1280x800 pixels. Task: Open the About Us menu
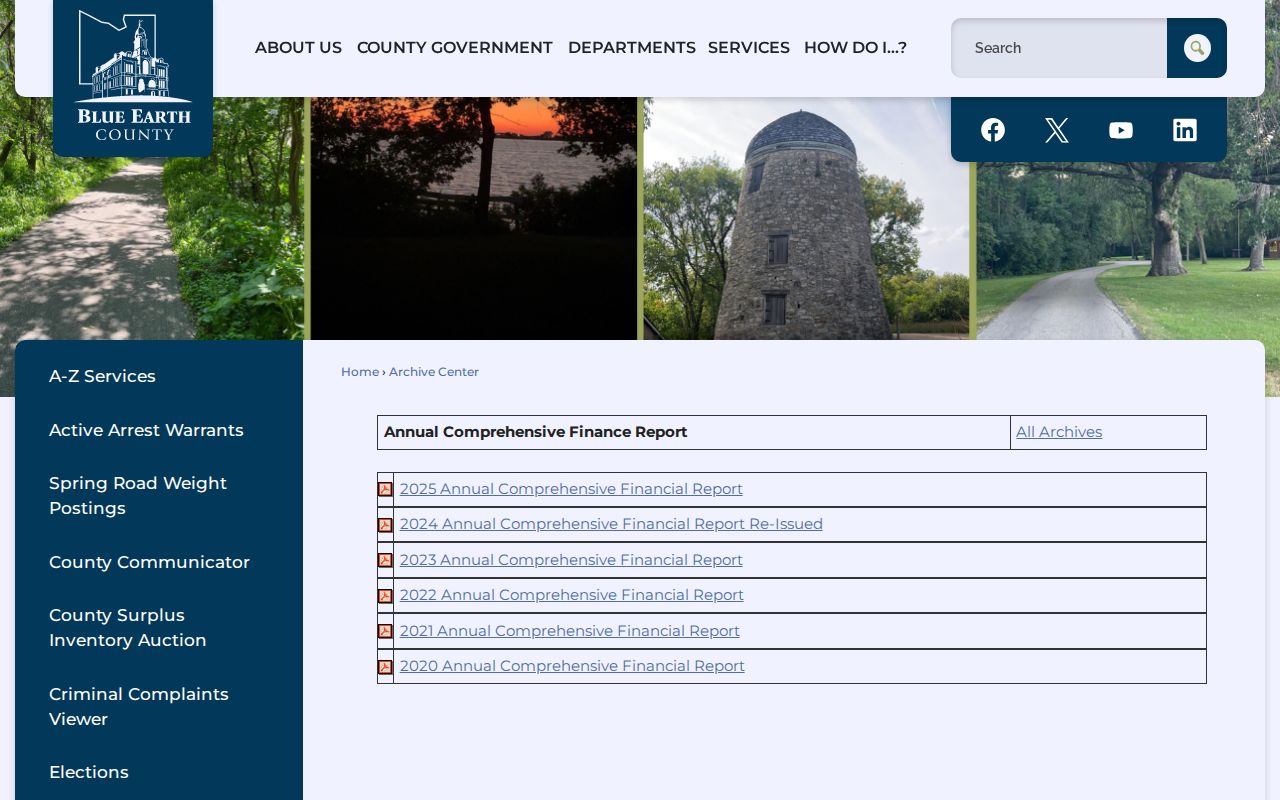pyautogui.click(x=298, y=47)
